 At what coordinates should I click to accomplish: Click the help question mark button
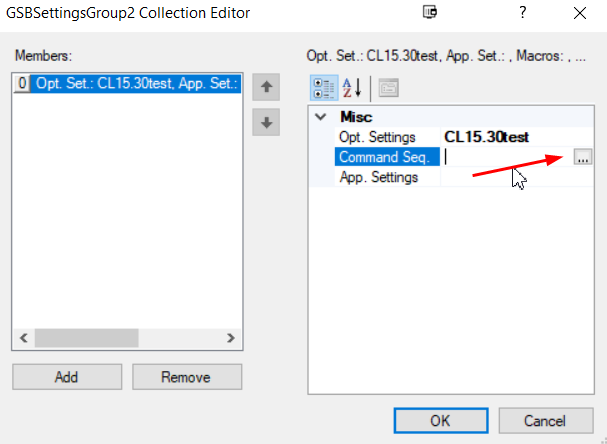pos(521,14)
